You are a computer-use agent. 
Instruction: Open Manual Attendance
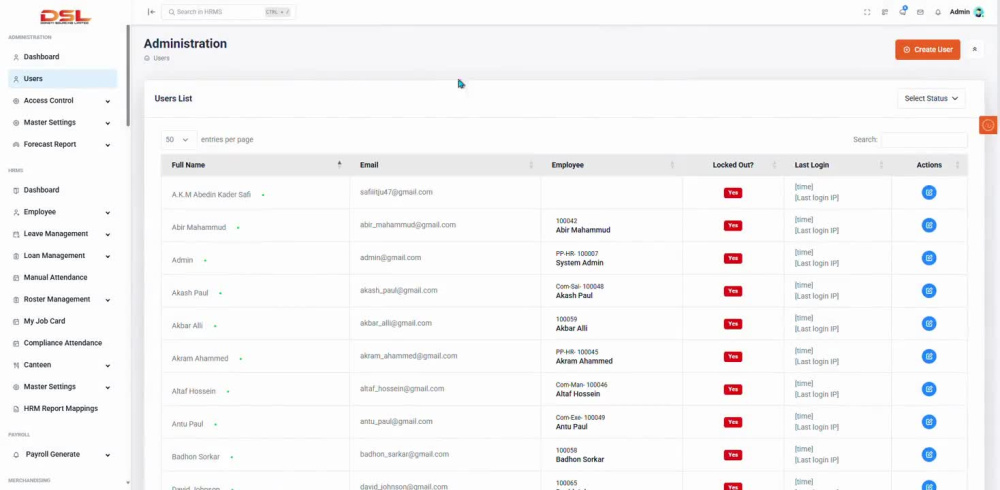[62, 278]
